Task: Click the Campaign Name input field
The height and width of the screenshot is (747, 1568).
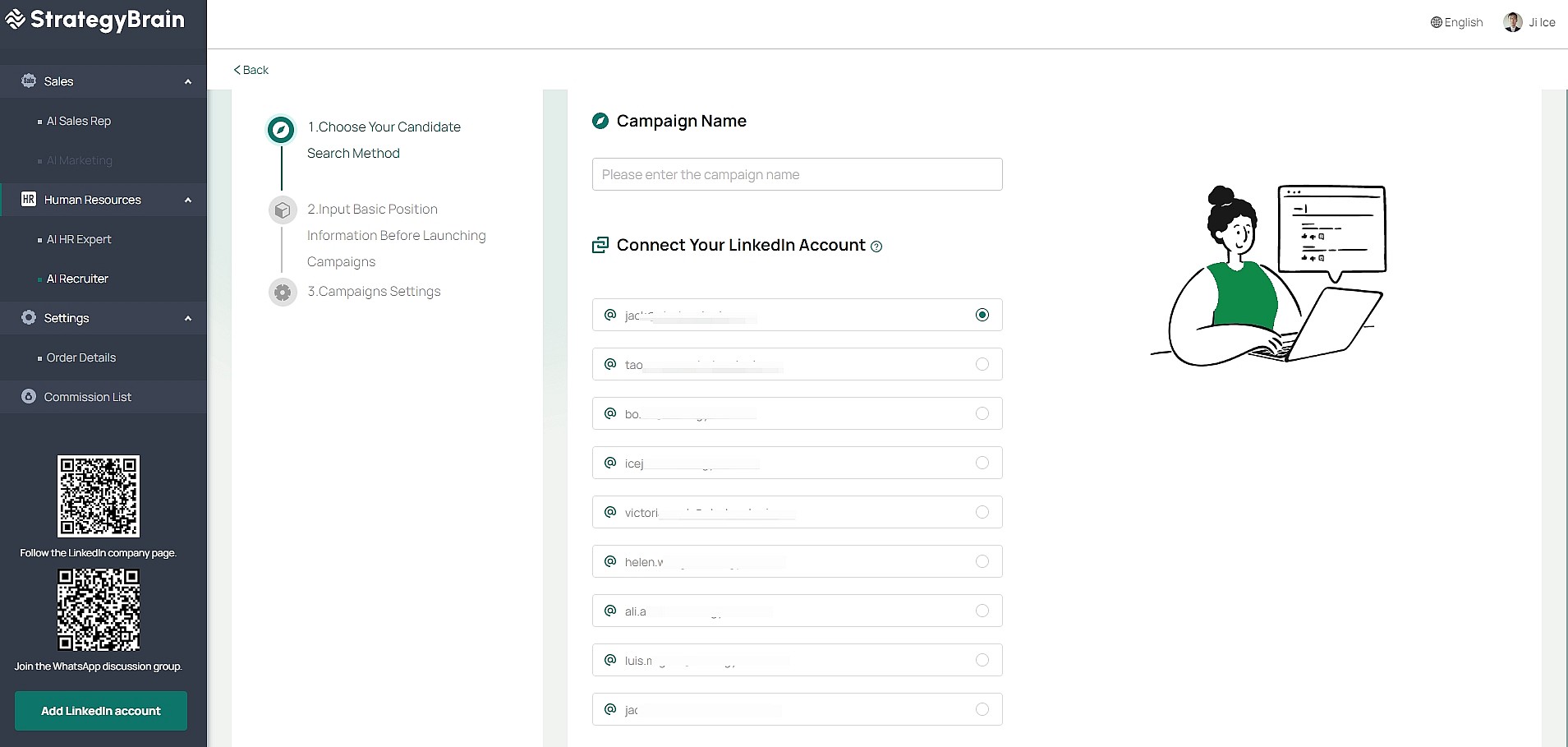Action: coord(797,174)
